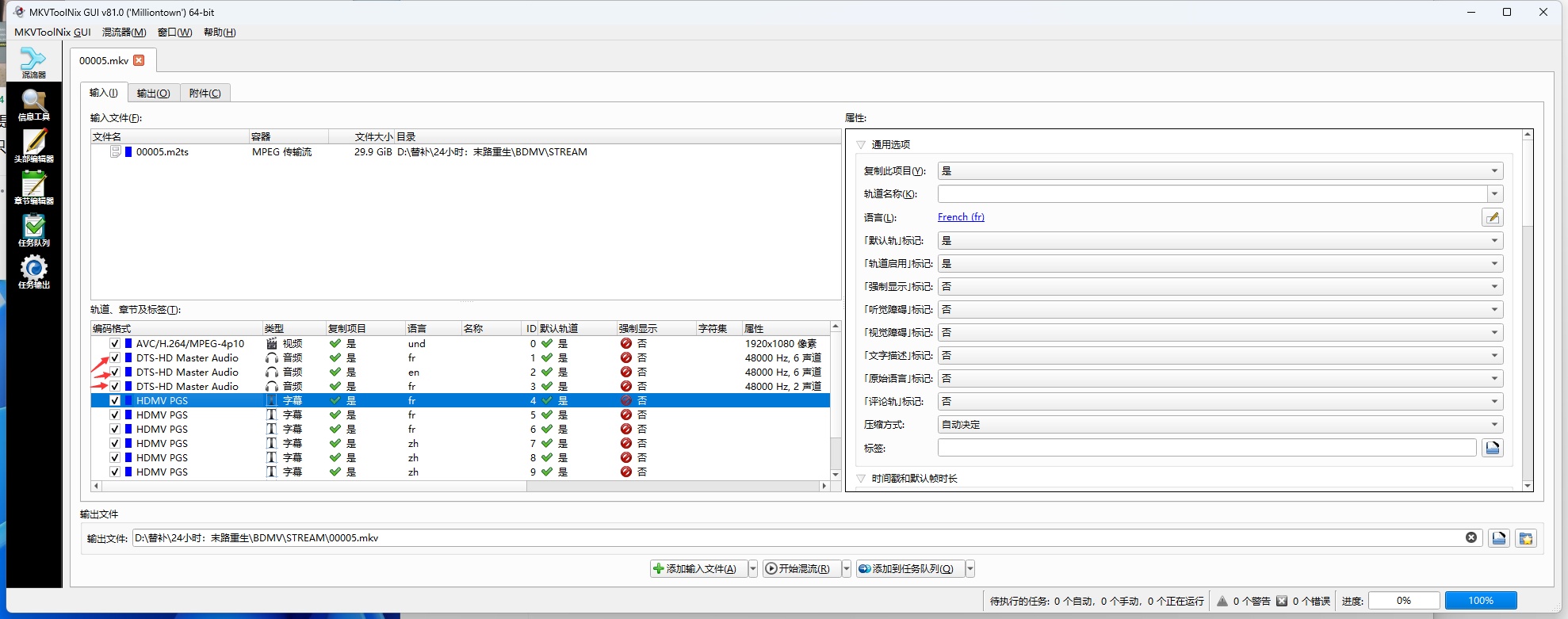
Task: Open the 章节编辑器 chapter editor
Action: point(33,189)
